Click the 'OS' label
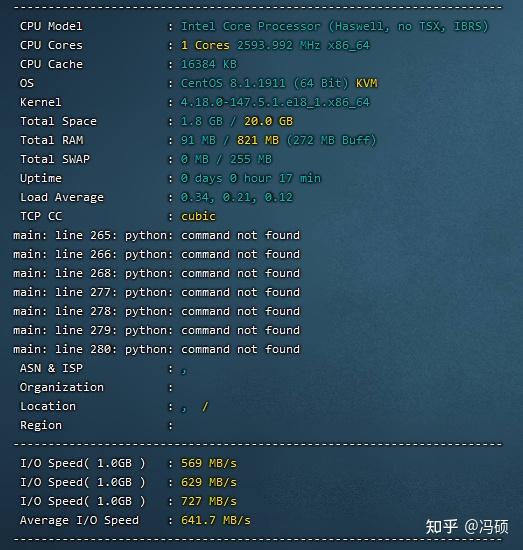This screenshot has height=550, width=523. click(27, 83)
